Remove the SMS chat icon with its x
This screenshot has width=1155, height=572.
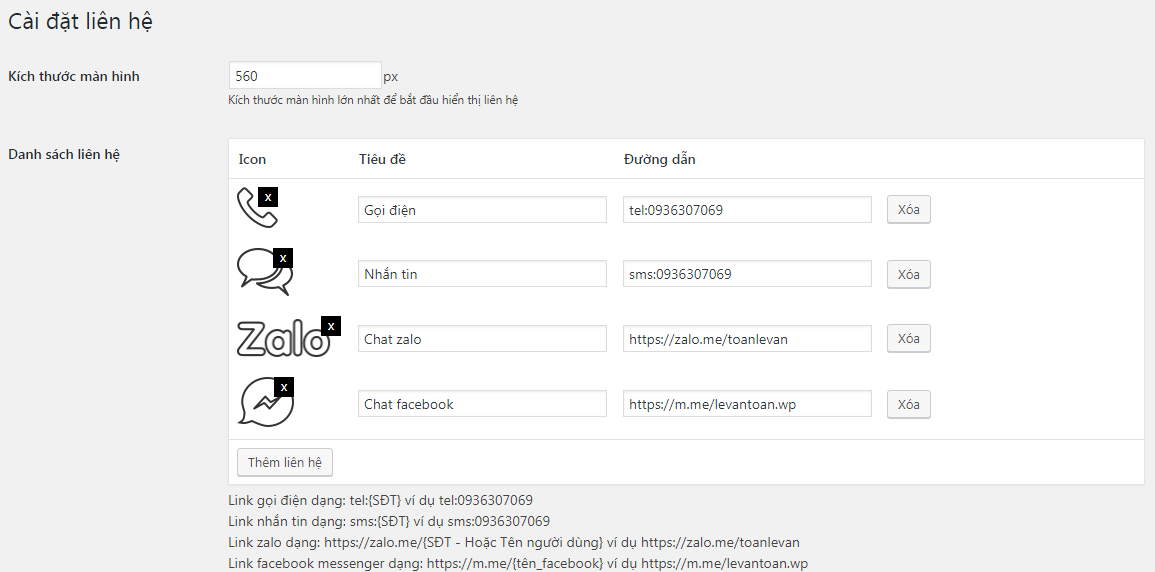[x=284, y=258]
